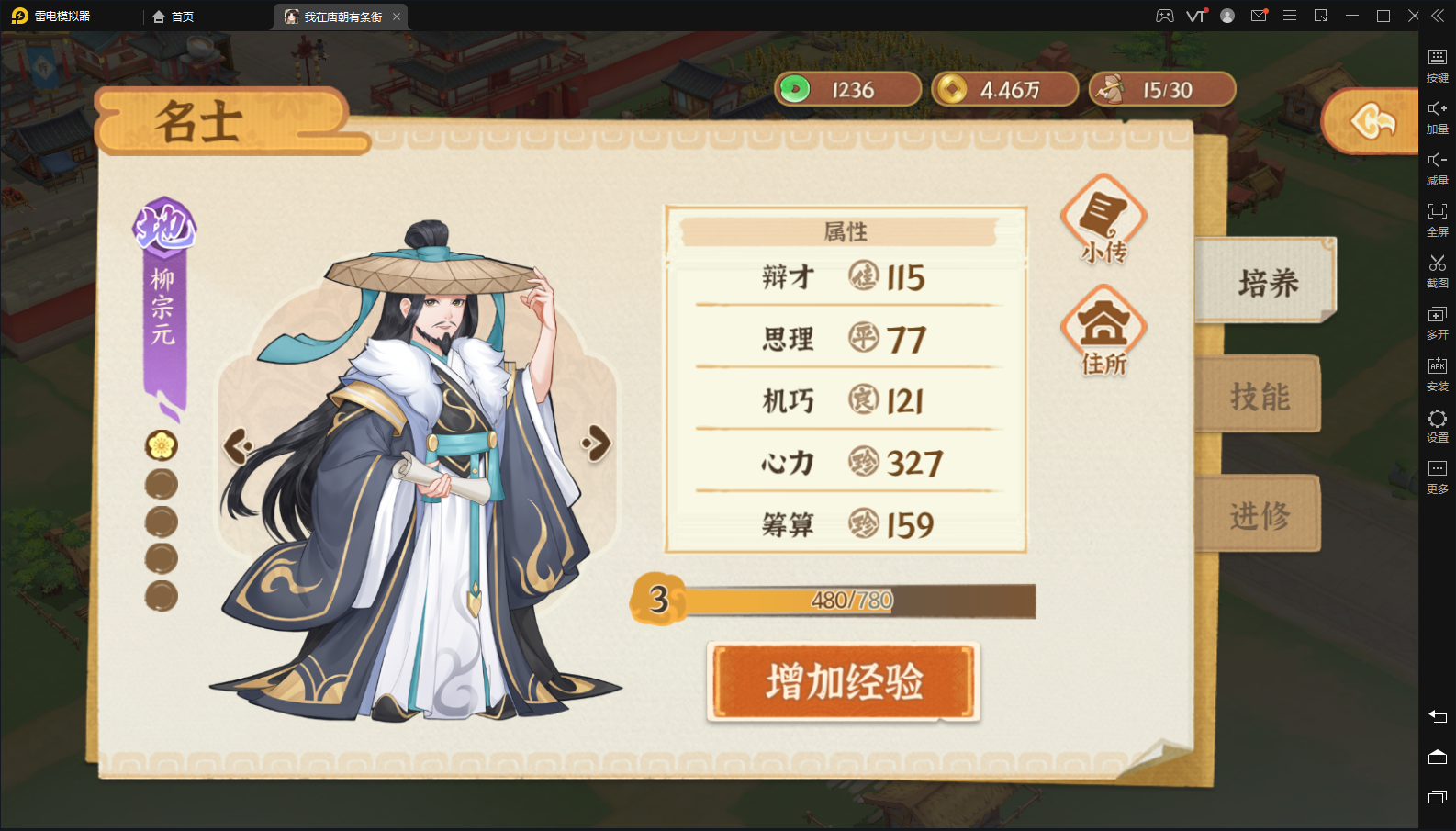1456x831 pixels.
Task: Switch to the 进修 tab
Action: 1259,515
